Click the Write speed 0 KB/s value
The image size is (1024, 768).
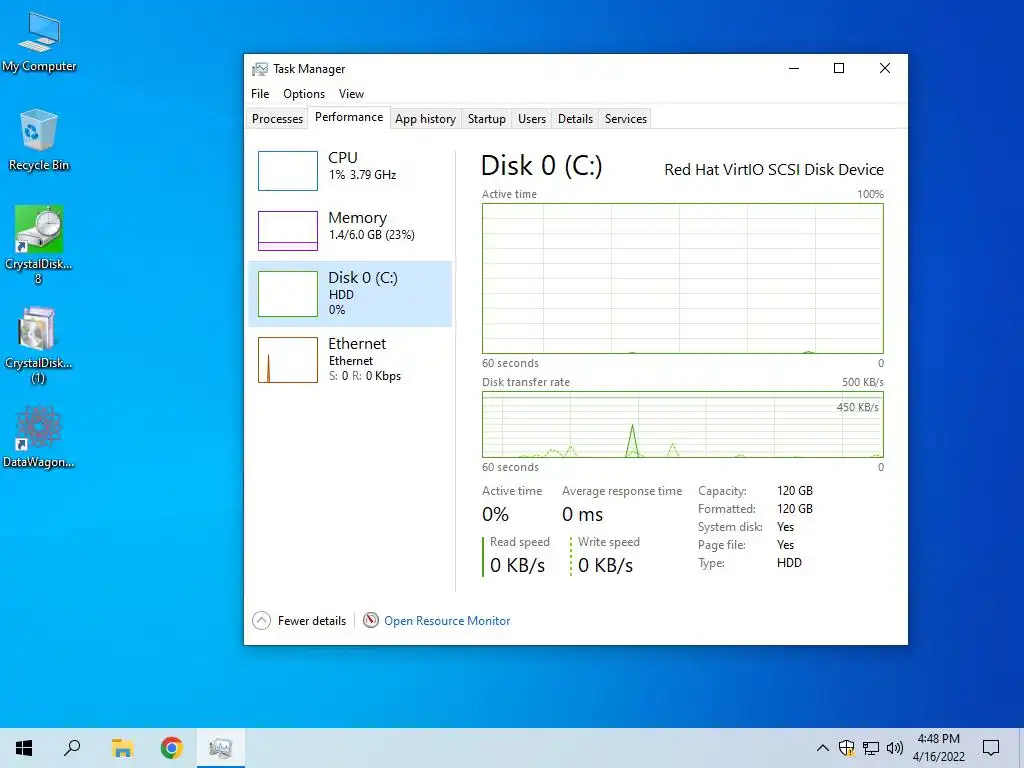click(x=605, y=566)
